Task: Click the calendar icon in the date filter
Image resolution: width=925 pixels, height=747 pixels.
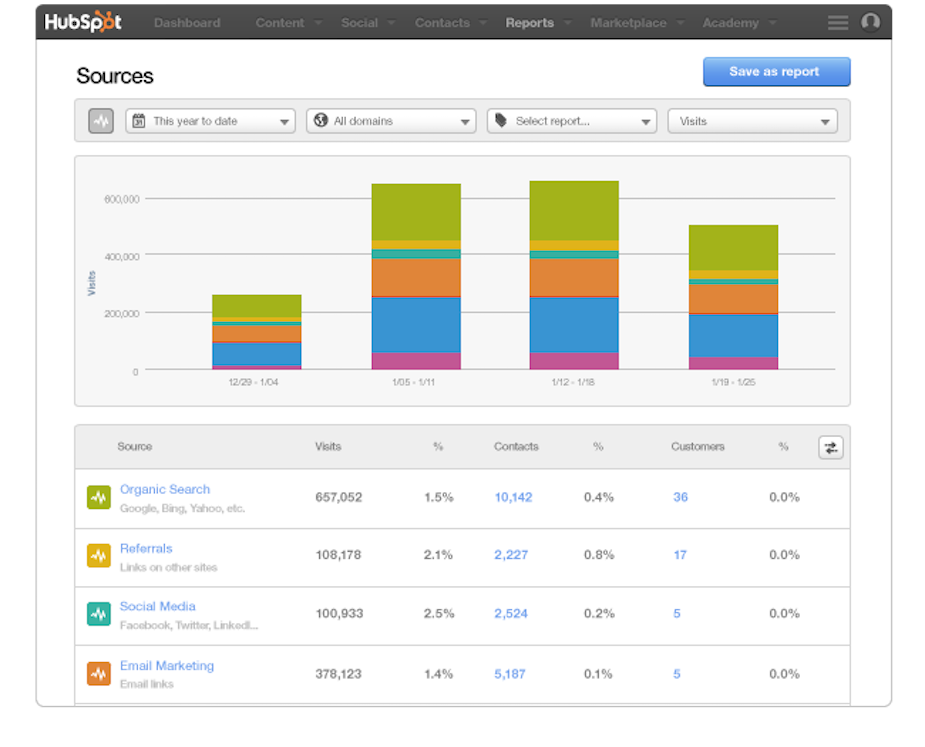Action: [x=138, y=120]
